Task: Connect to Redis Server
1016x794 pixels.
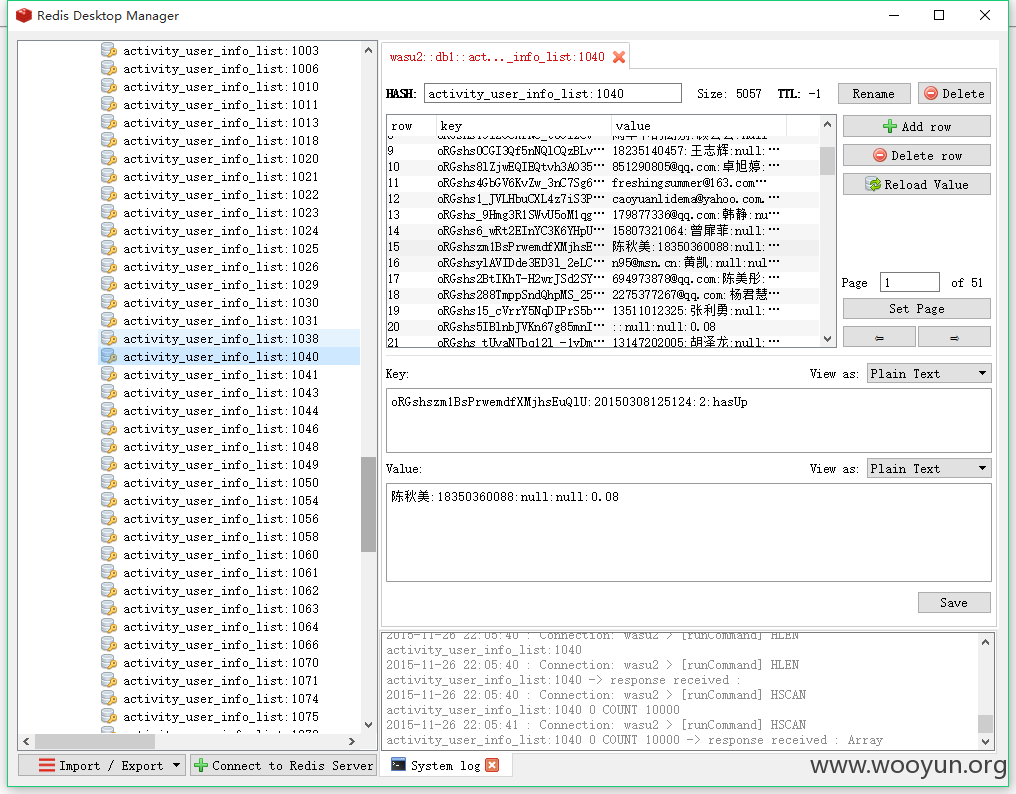Action: (x=283, y=765)
